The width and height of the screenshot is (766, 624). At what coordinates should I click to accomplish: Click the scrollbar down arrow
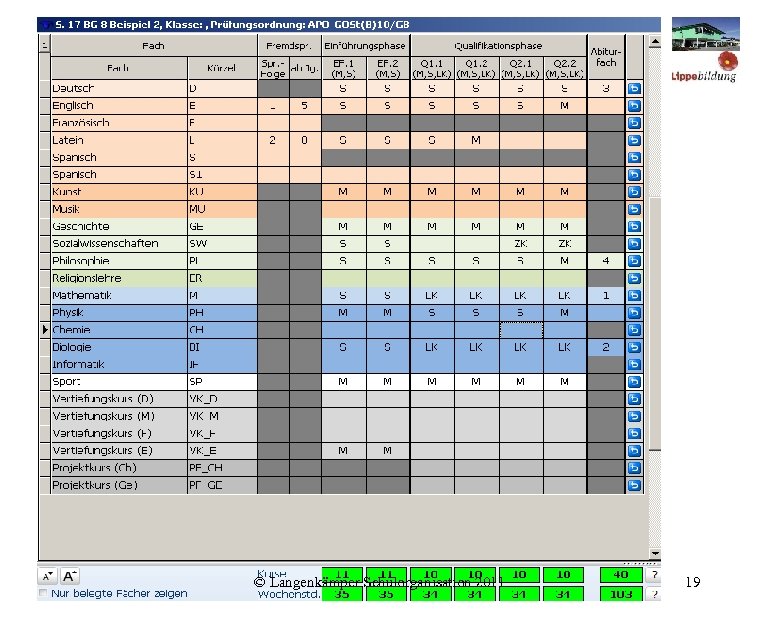pos(655,553)
